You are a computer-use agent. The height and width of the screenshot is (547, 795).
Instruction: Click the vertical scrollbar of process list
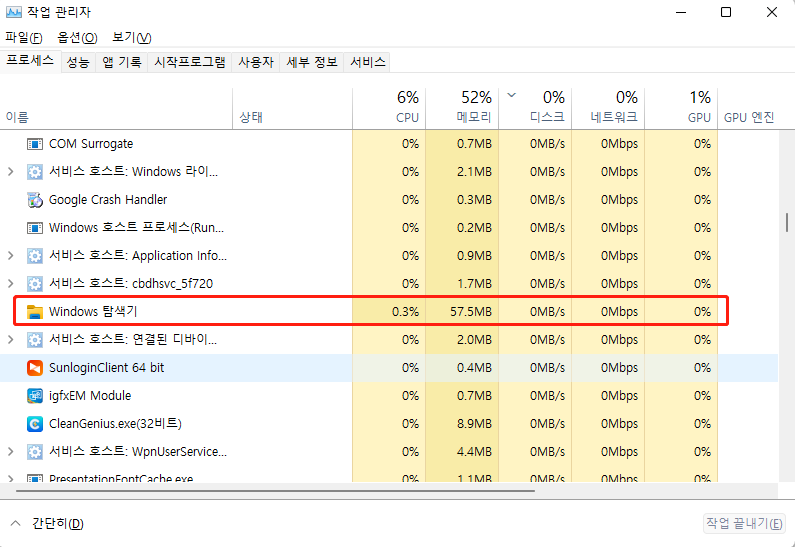click(787, 222)
